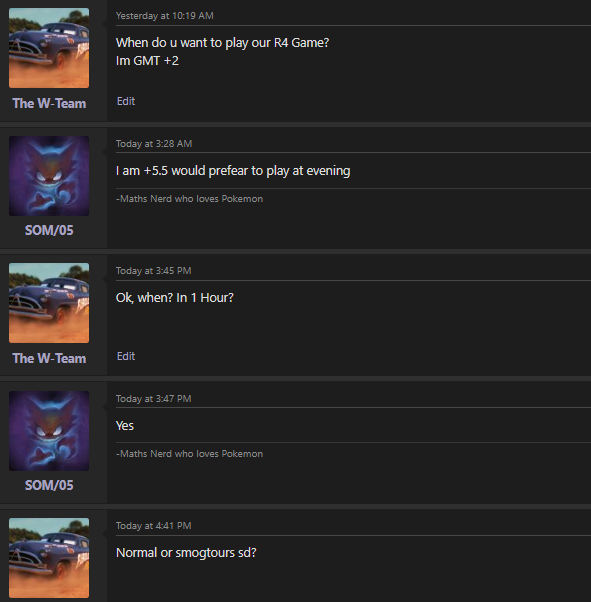This screenshot has height=602, width=591.
Task: Open The W-Team username under first avatar
Action: [49, 103]
